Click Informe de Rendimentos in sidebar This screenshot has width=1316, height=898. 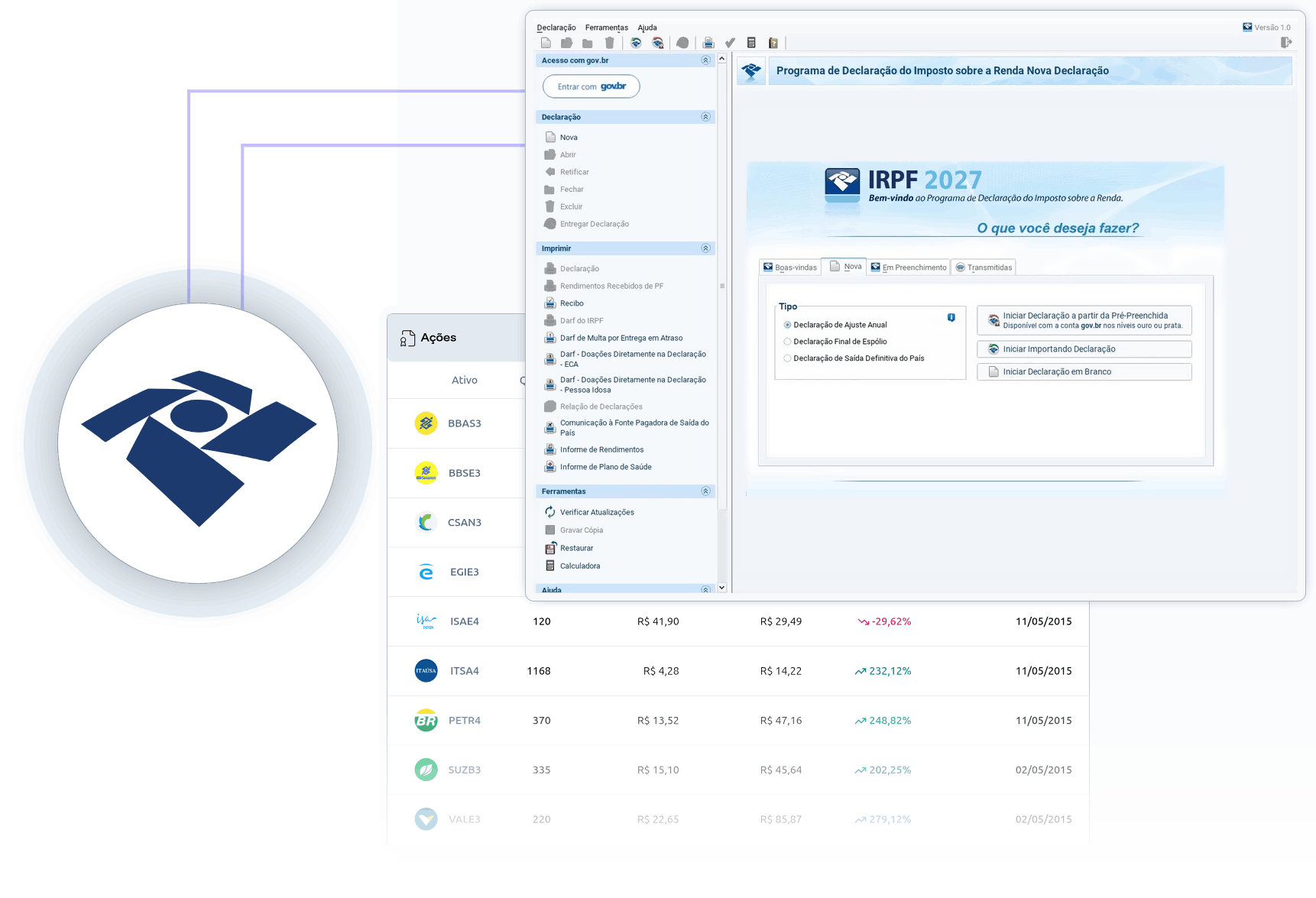pos(594,449)
